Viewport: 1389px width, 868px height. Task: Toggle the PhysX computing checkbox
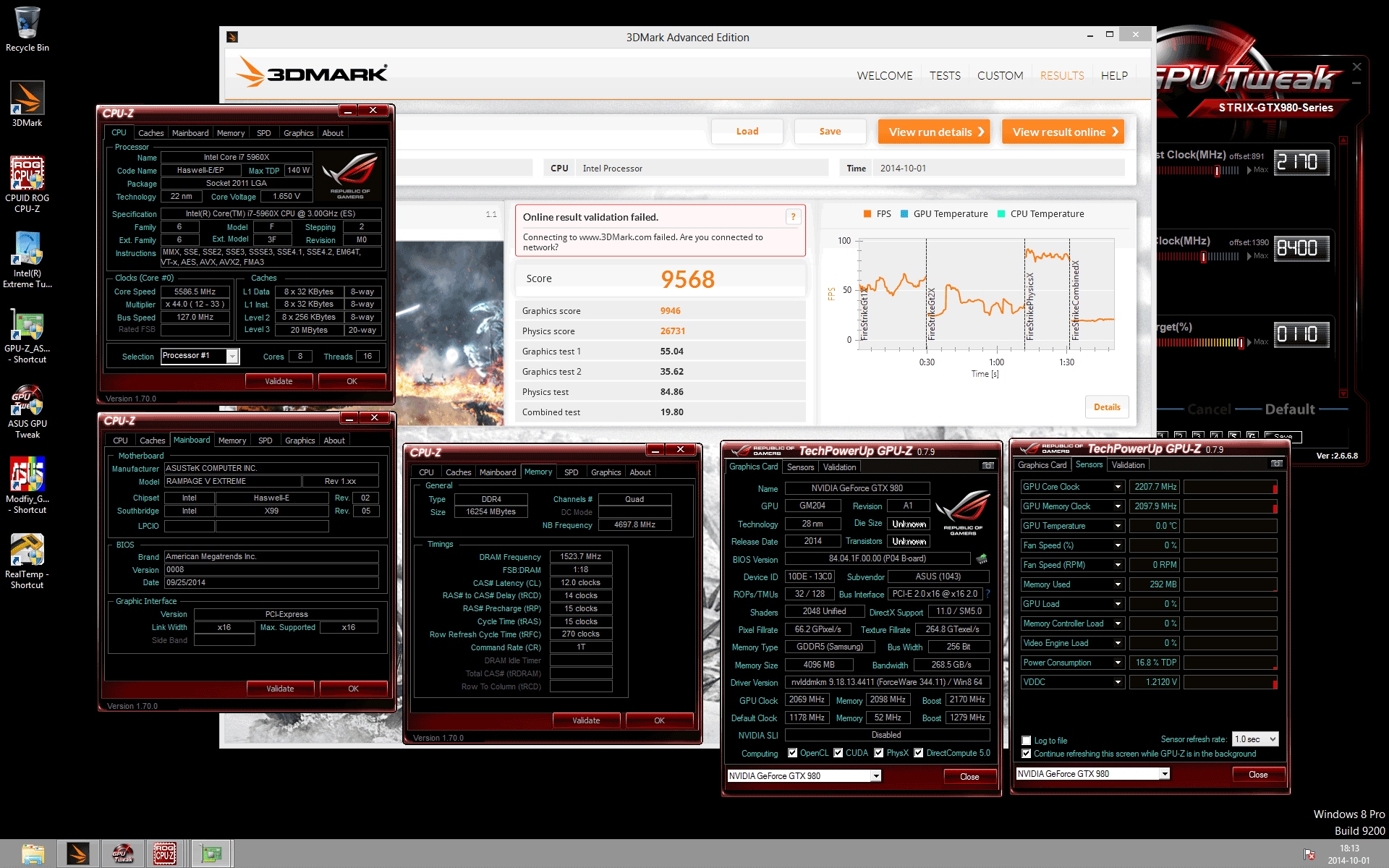[x=878, y=753]
